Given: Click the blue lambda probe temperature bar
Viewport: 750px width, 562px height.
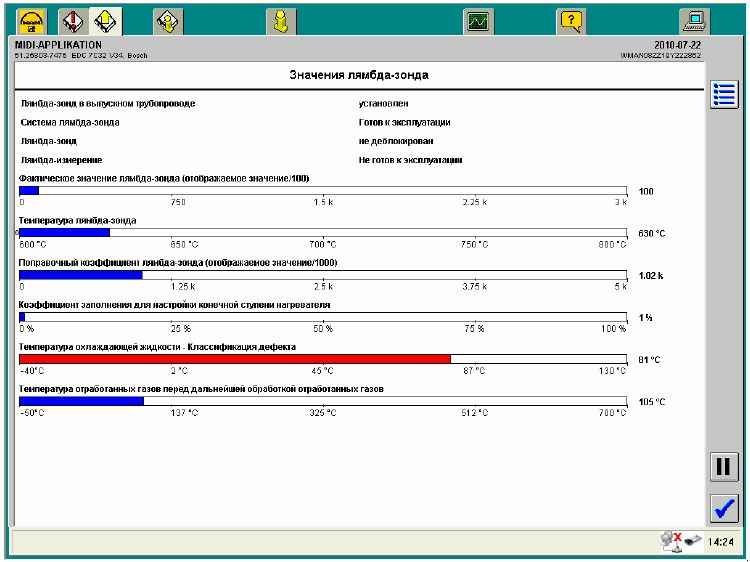Looking at the screenshot, I should [x=65, y=232].
